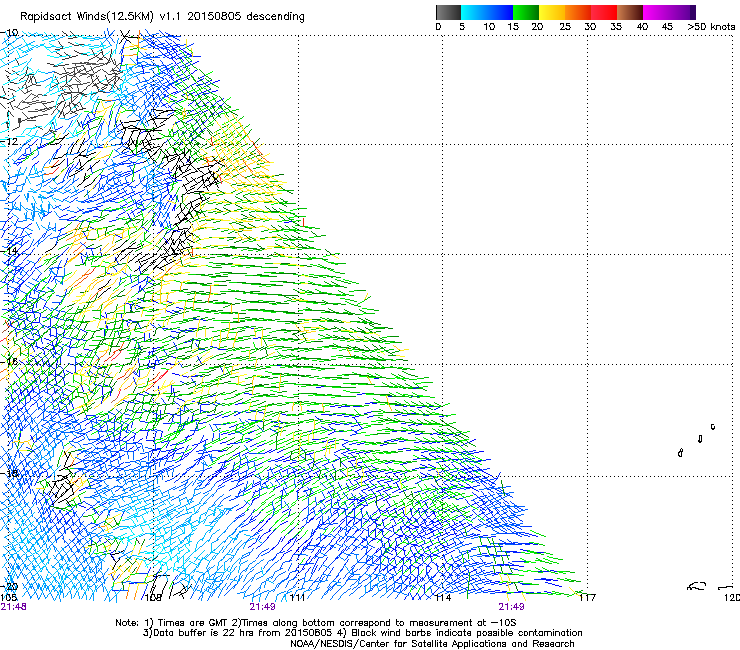740x650 pixels.
Task: Click the latitude label '-14'
Action: tap(9, 251)
